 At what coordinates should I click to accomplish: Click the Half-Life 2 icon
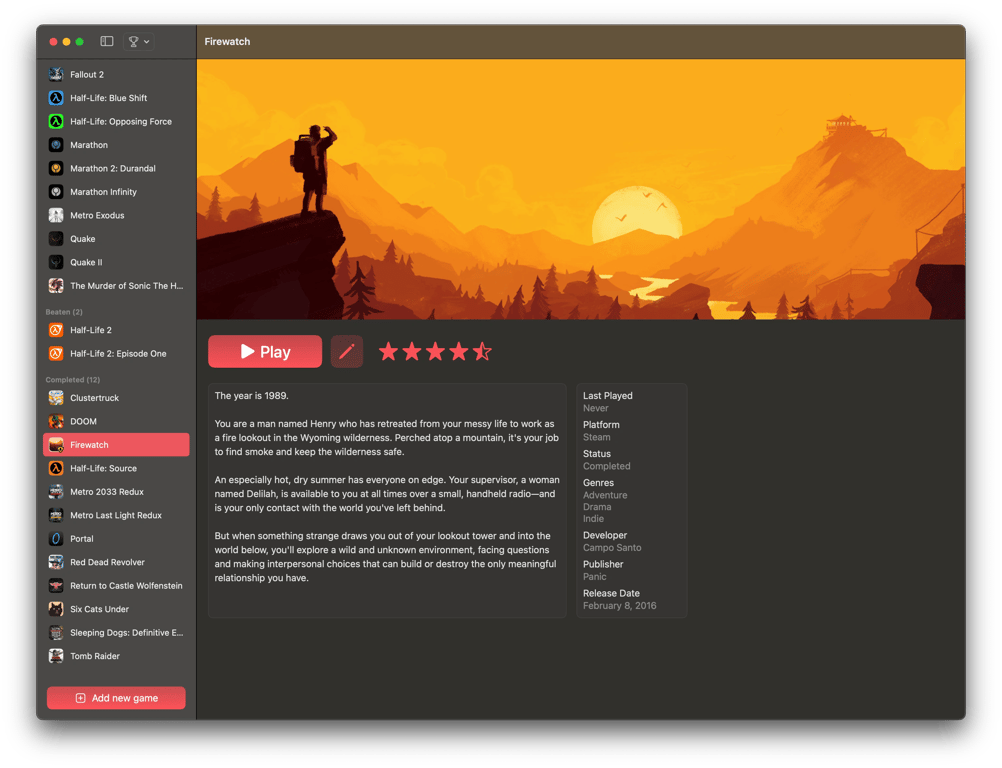click(x=56, y=330)
